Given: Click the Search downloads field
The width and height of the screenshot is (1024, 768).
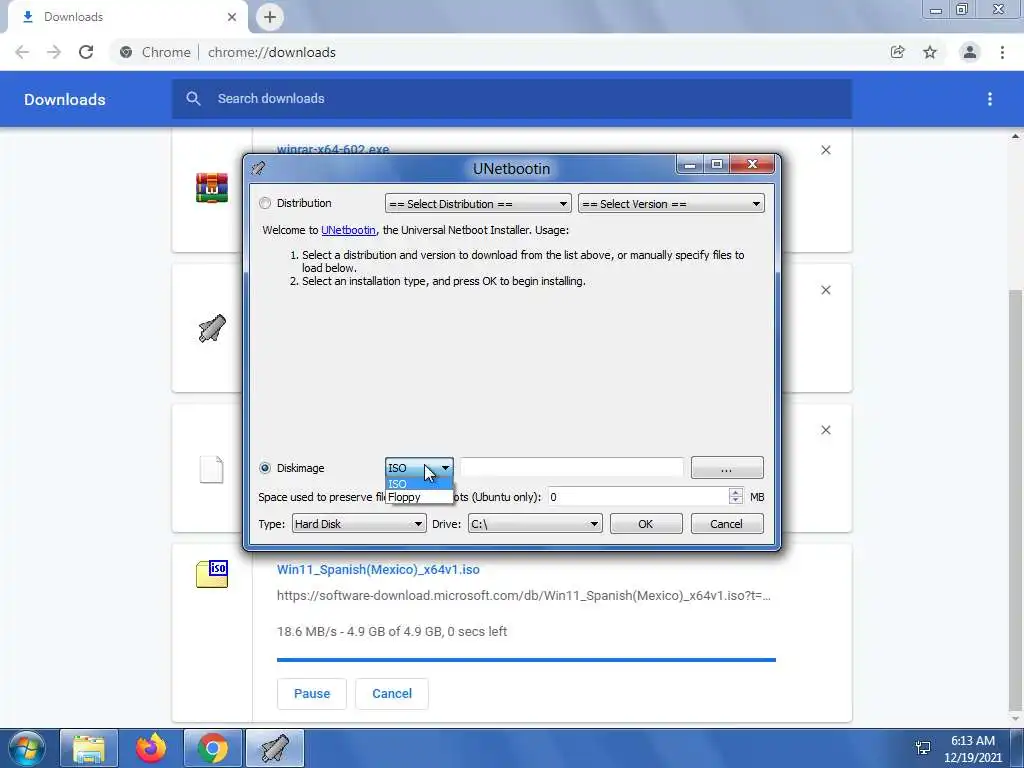Looking at the screenshot, I should pos(512,99).
